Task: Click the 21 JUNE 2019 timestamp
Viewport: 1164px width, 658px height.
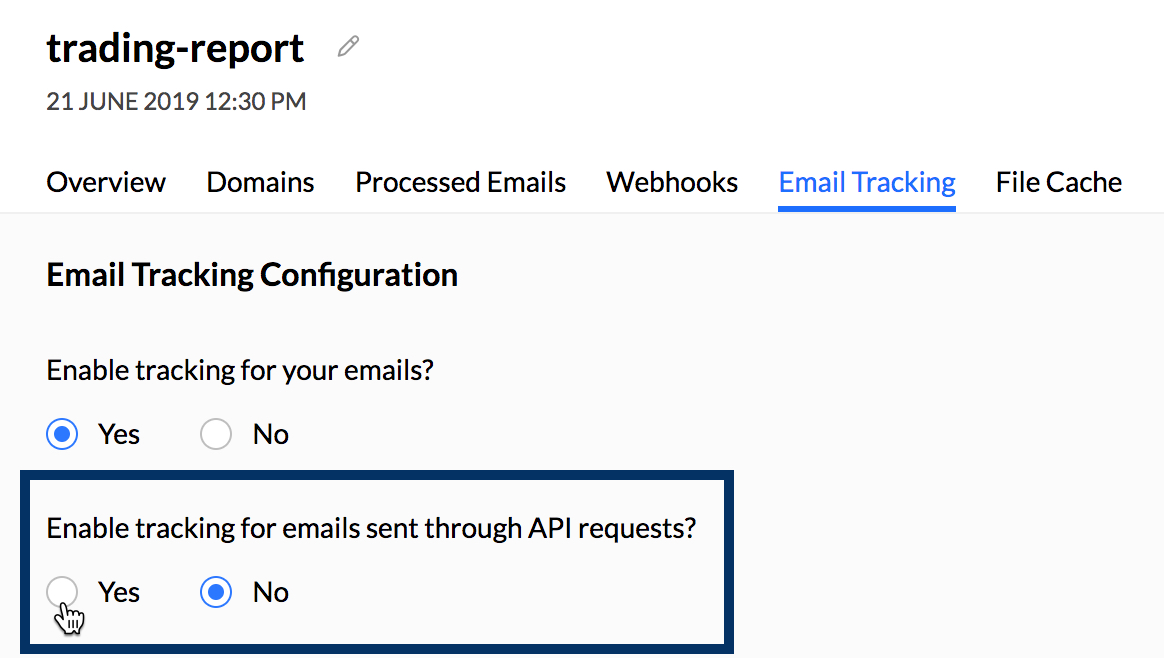Action: point(176,101)
